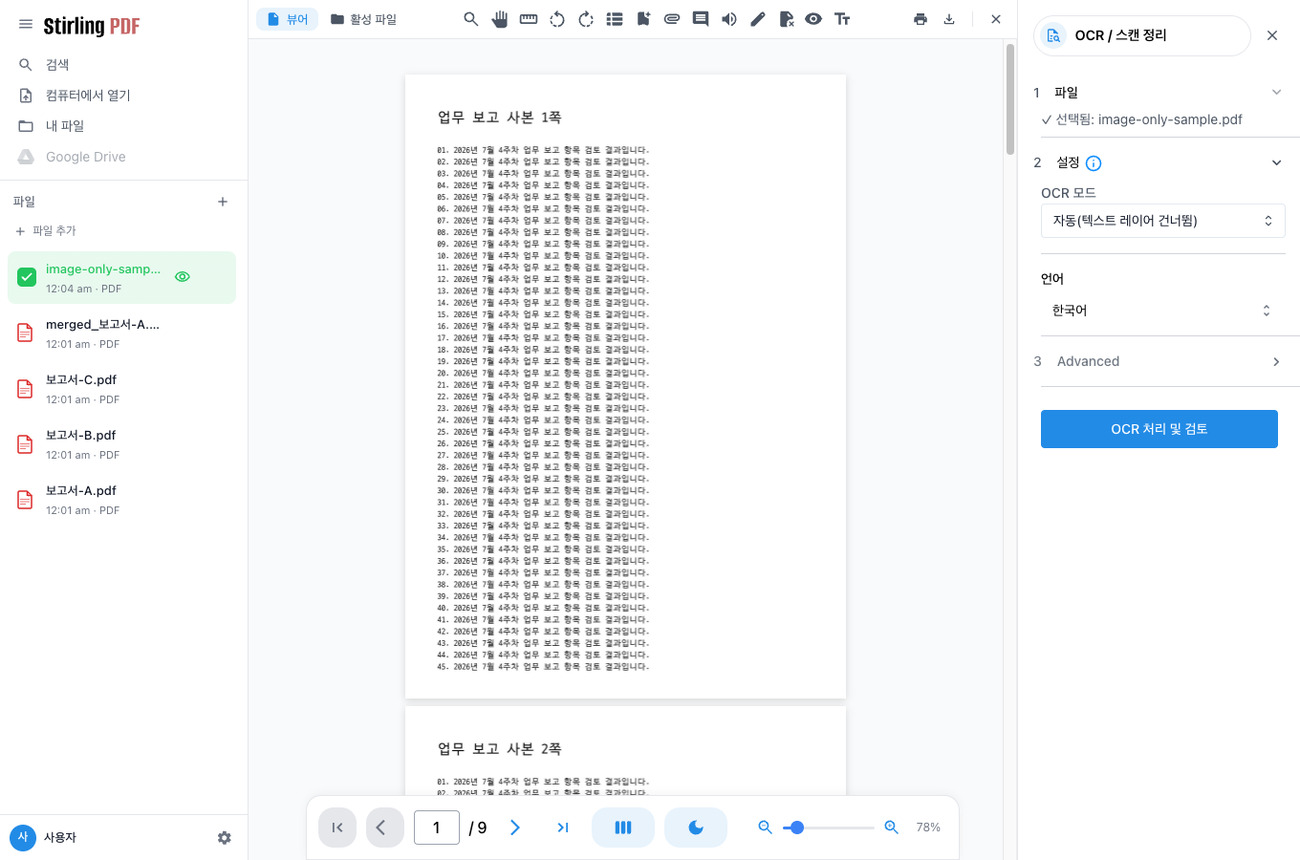Select the pencil annotate tool

[x=757, y=19]
